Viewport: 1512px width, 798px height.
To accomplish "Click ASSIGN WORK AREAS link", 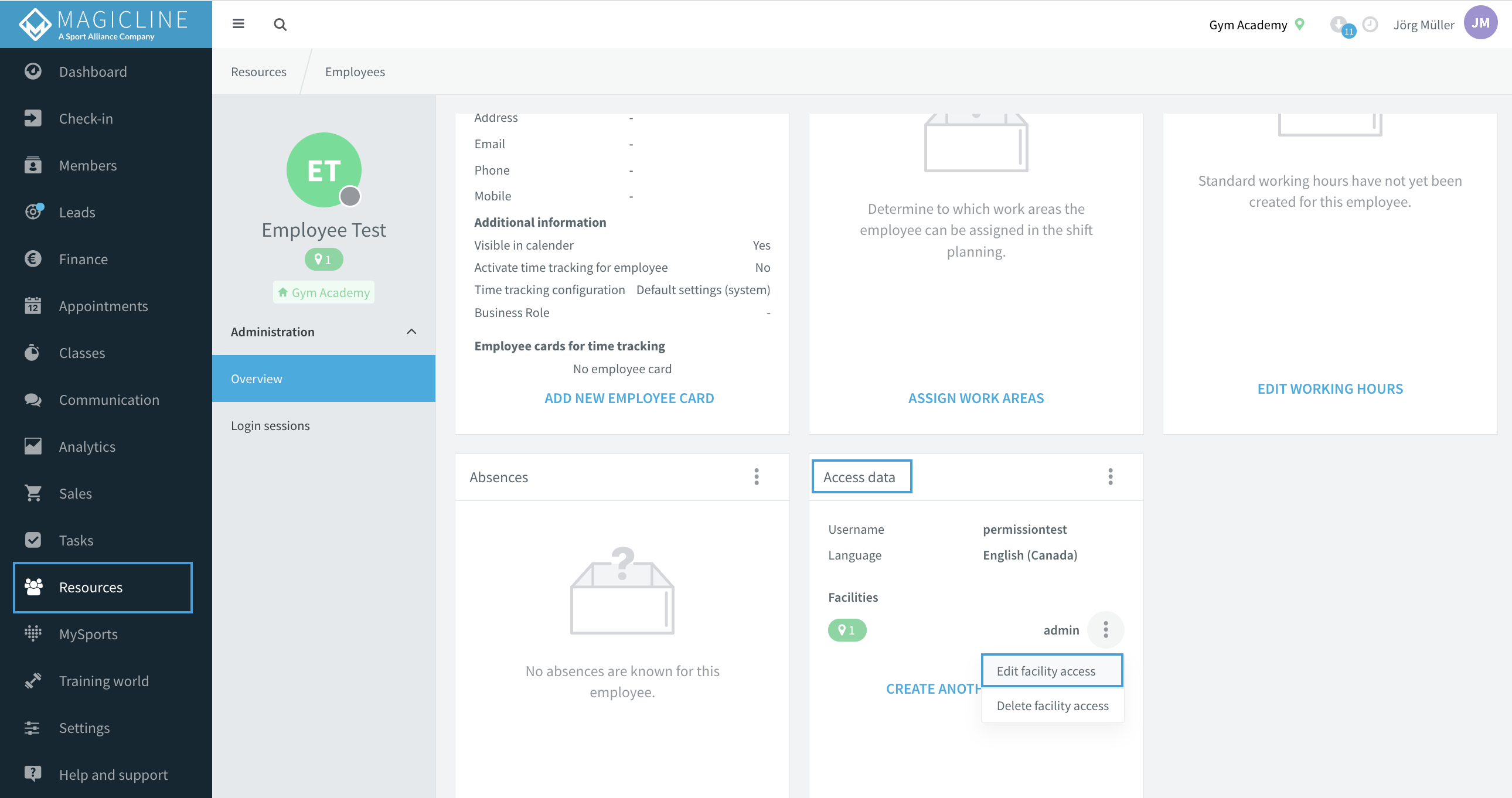I will pos(976,398).
